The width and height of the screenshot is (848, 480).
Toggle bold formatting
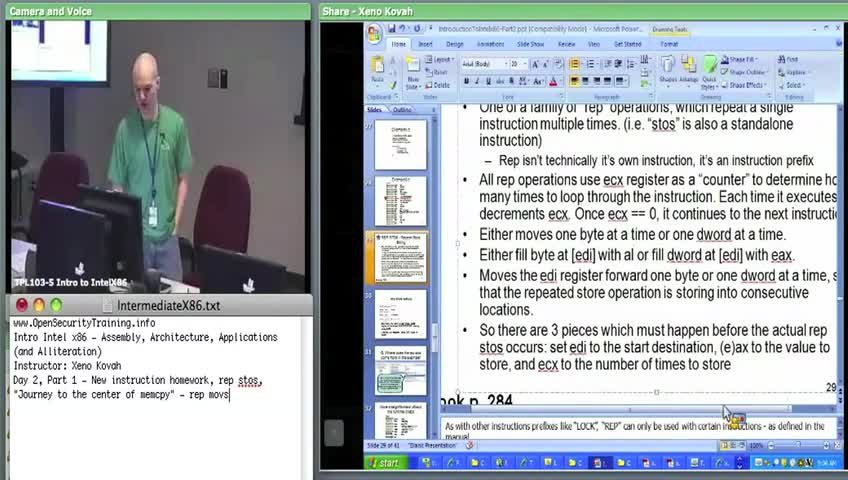point(466,82)
